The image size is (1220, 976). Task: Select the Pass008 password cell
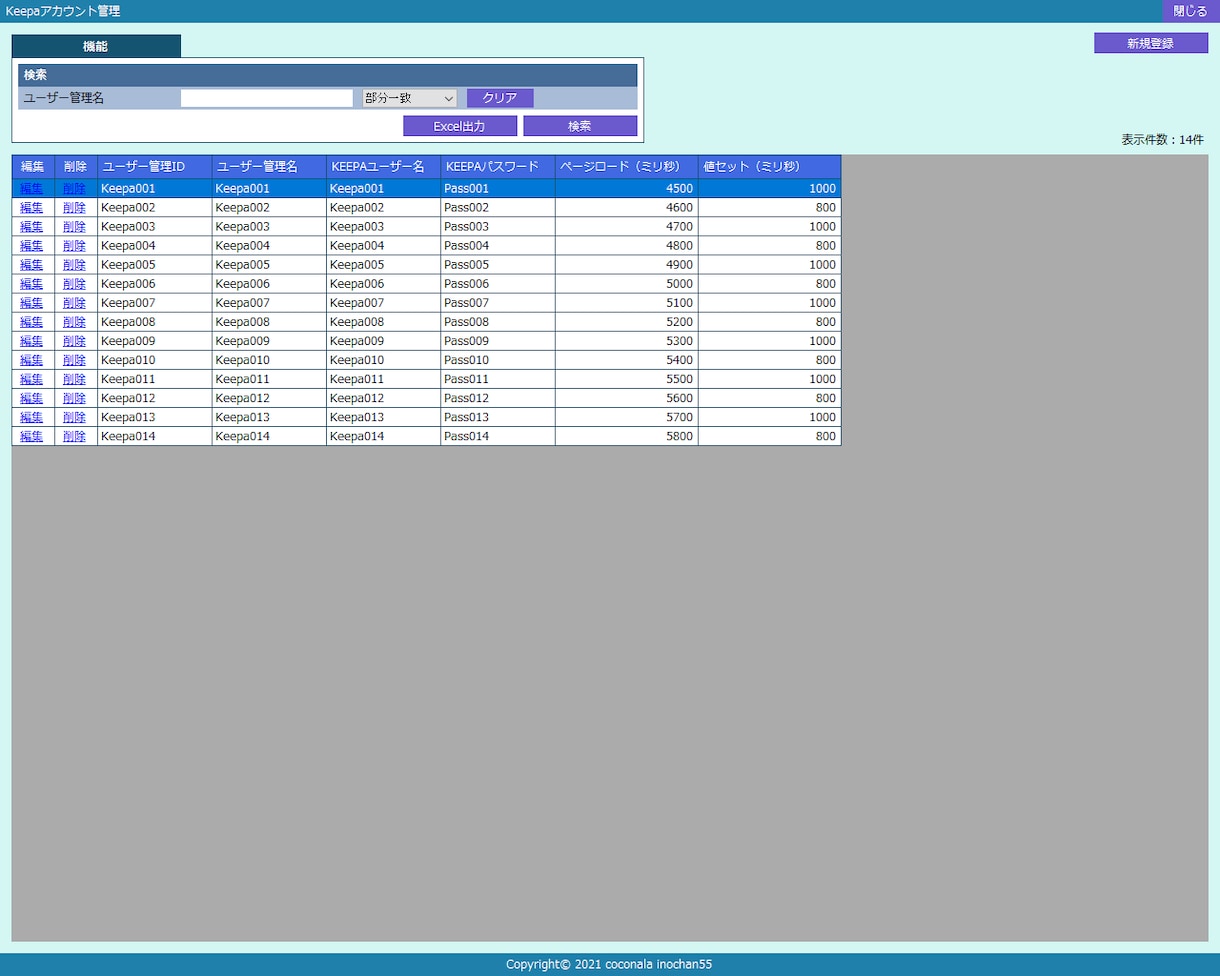click(x=498, y=321)
